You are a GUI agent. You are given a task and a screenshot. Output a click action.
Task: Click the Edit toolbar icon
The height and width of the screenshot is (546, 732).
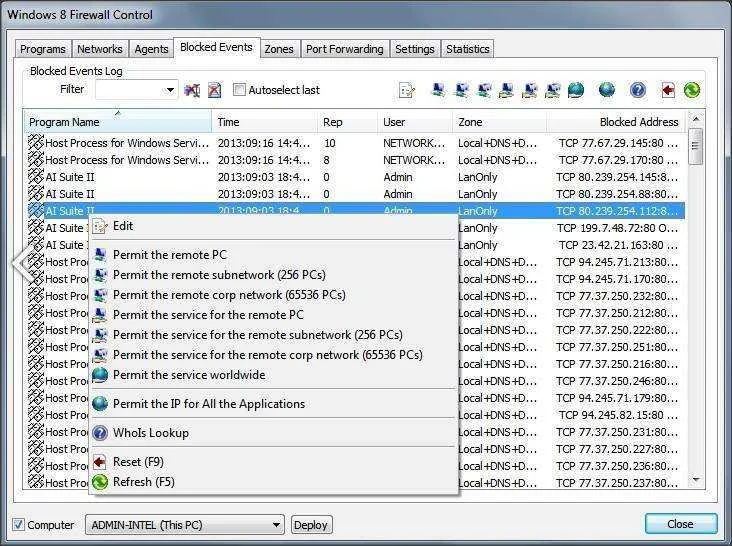tap(407, 90)
